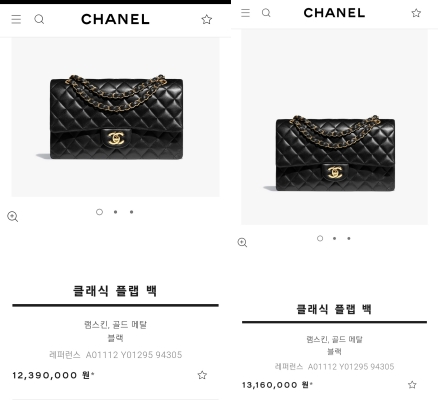Select first carousel dot under right bag
The width and height of the screenshot is (438, 400).
tap(320, 238)
